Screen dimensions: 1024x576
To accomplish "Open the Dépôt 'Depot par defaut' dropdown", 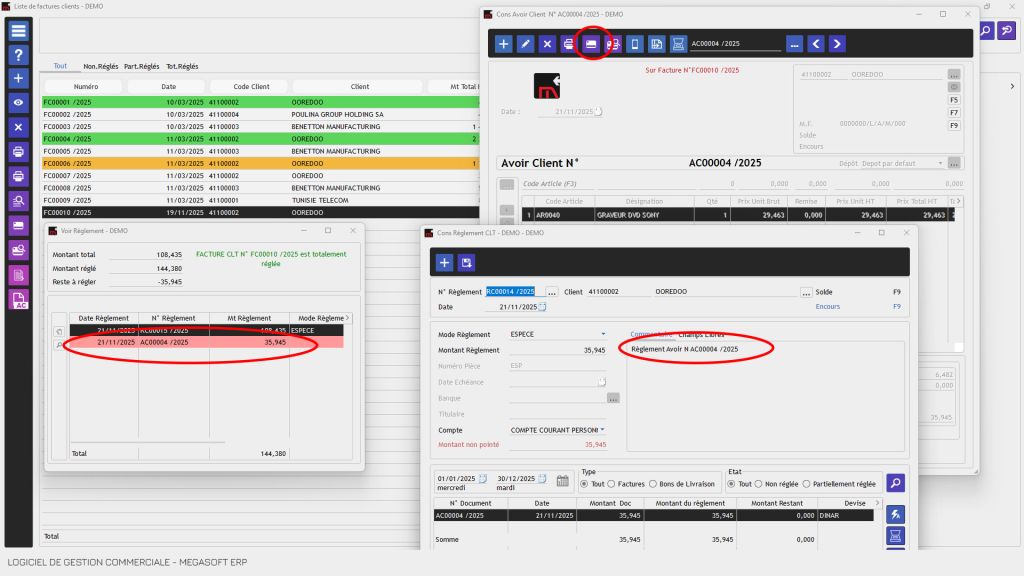I will pyautogui.click(x=940, y=163).
